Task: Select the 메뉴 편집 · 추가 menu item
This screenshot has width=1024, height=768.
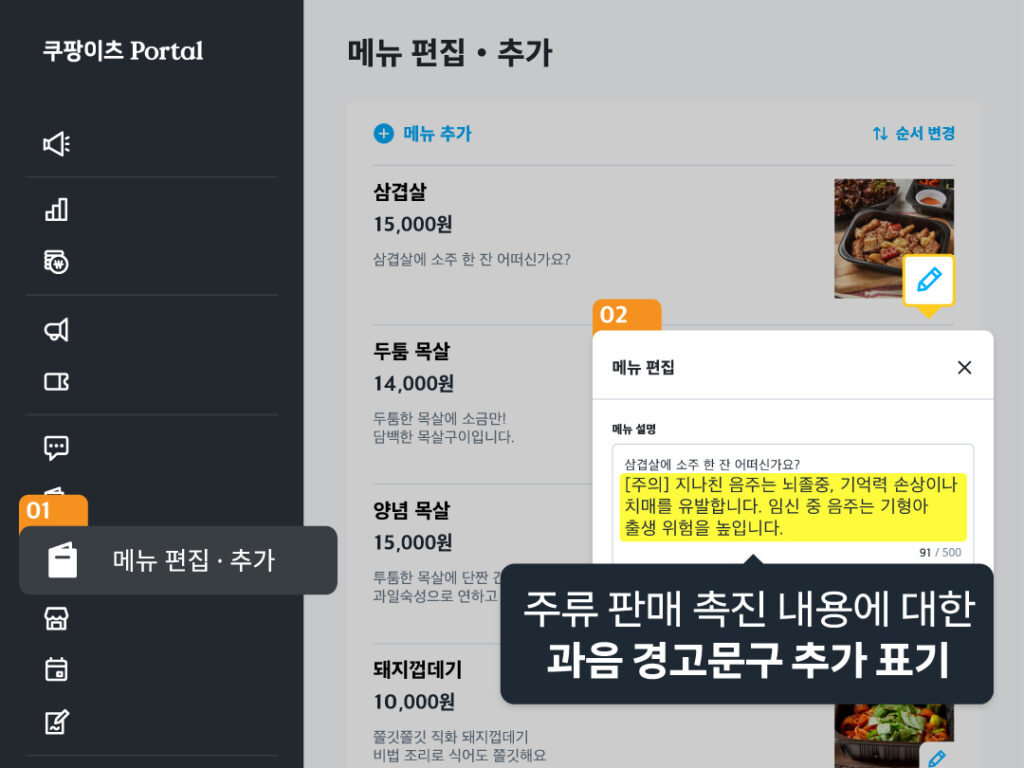Action: pyautogui.click(x=178, y=560)
